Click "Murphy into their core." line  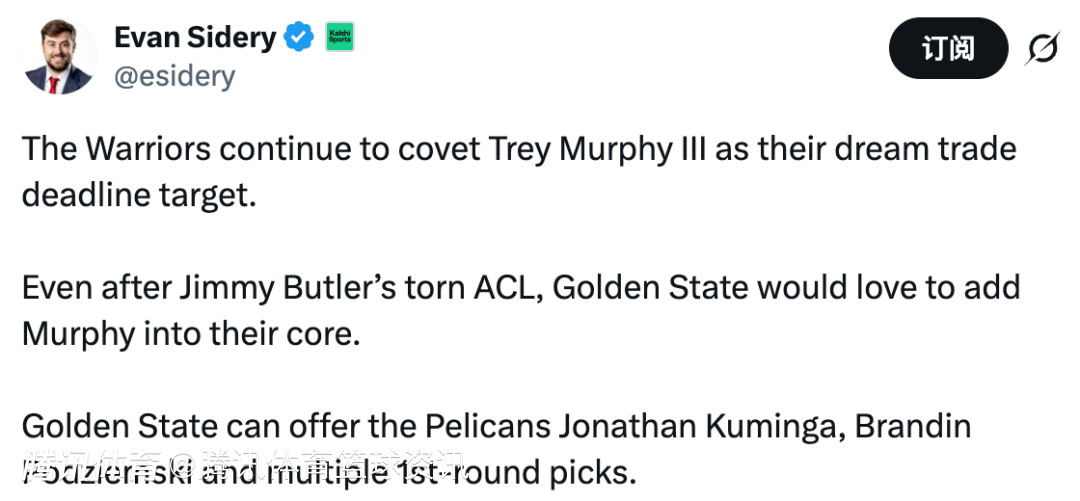190,333
